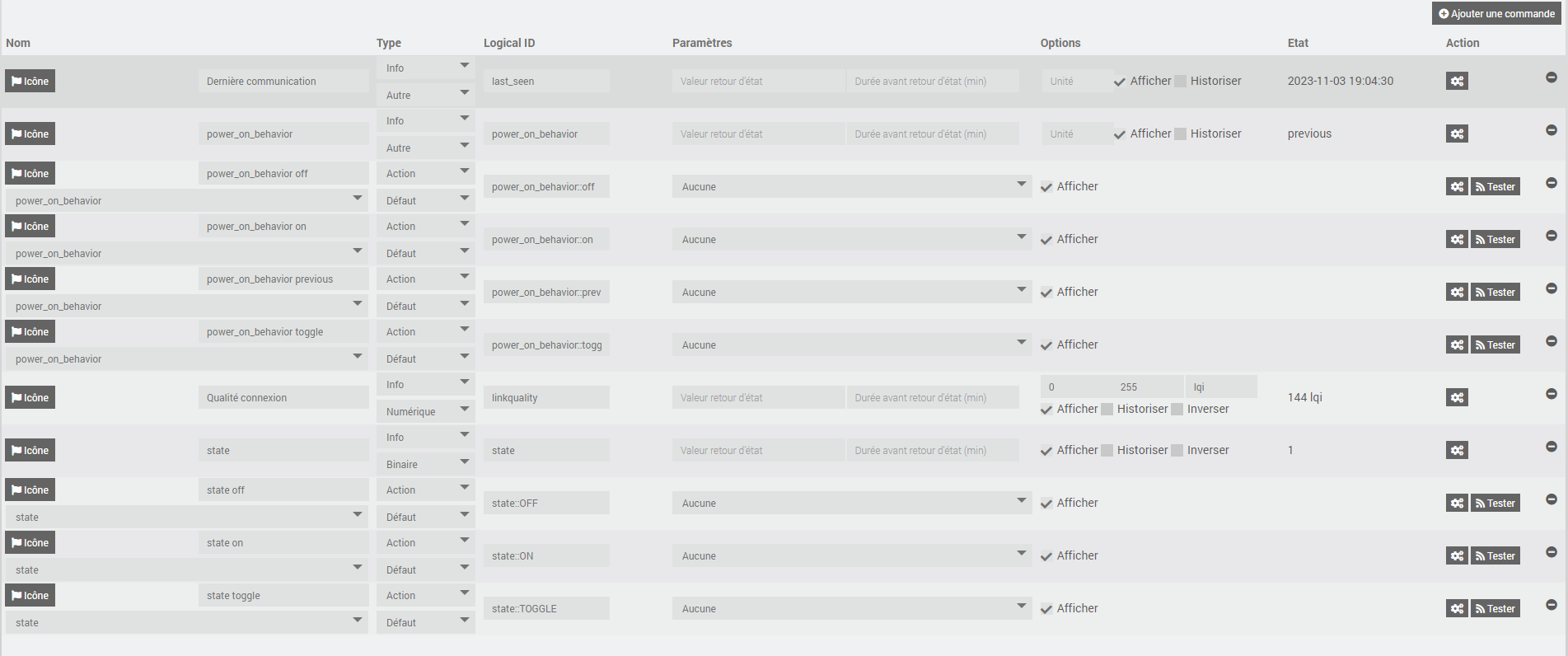Click Ajouter une commande button
1568x656 pixels.
click(x=1496, y=13)
